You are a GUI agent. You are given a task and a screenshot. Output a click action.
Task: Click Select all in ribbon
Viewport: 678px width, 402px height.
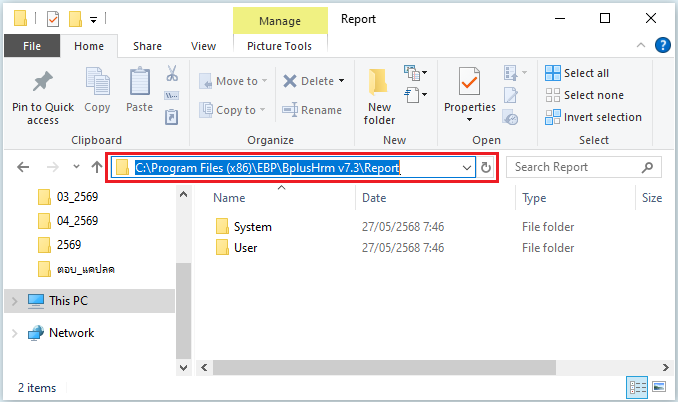click(585, 73)
